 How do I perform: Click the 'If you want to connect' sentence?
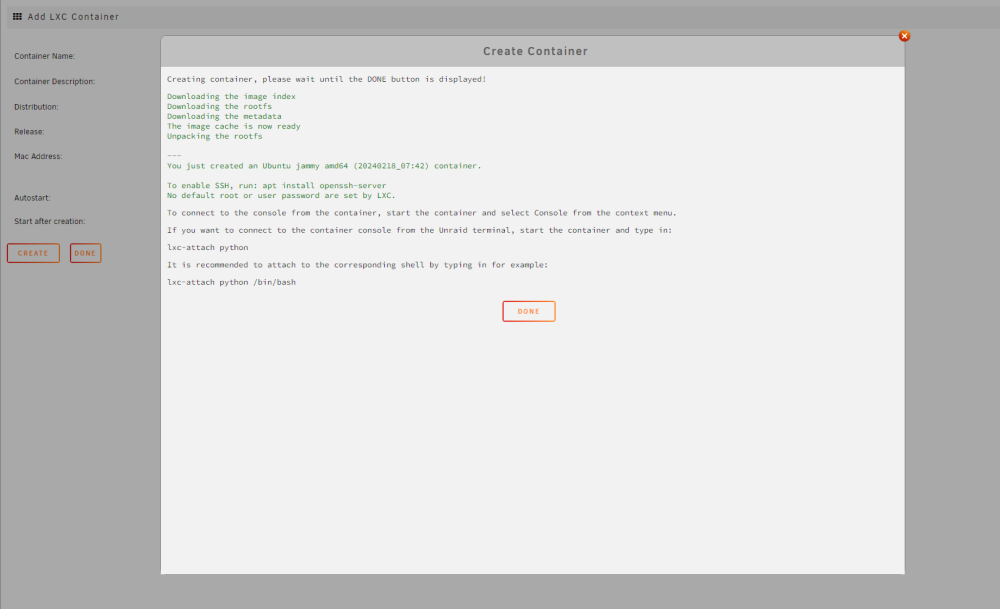[420, 230]
